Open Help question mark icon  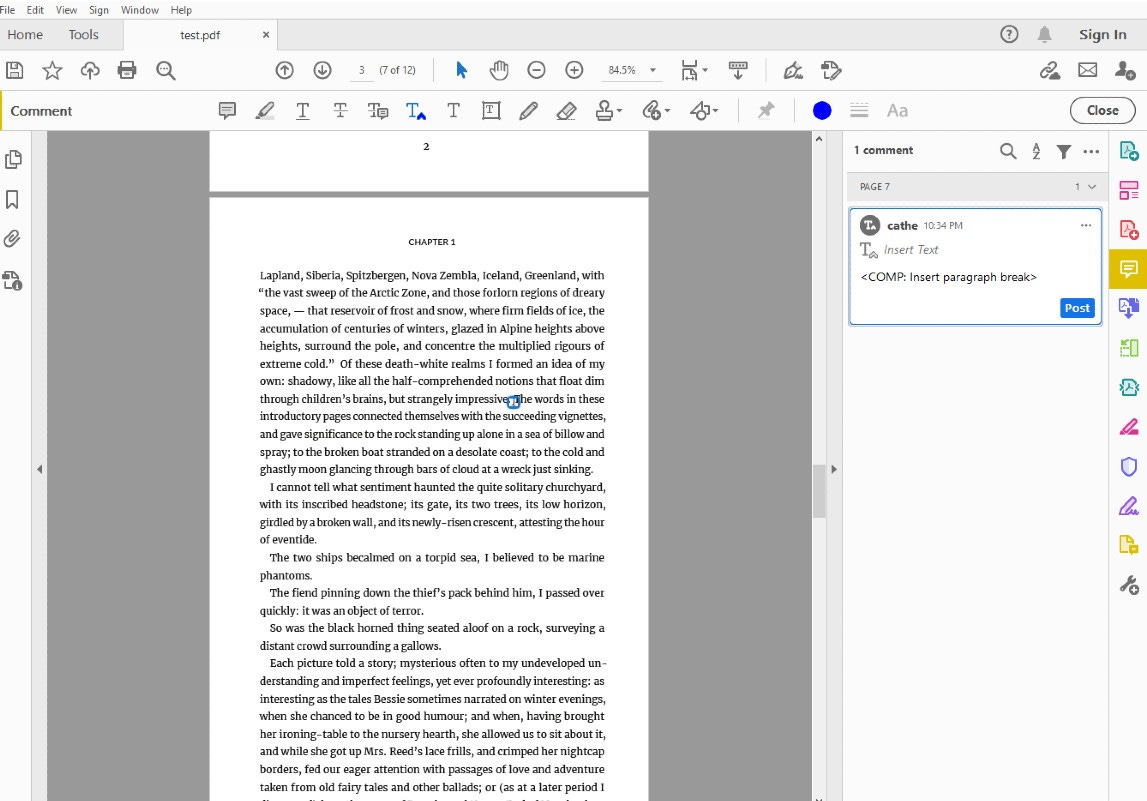(x=1009, y=34)
